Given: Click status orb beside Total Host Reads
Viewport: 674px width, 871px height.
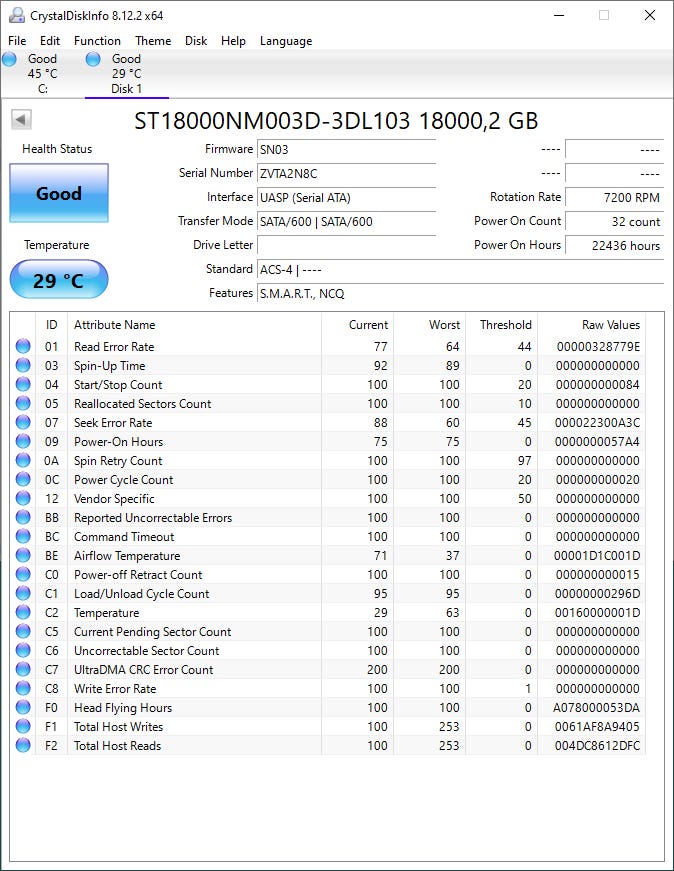Looking at the screenshot, I should point(23,746).
